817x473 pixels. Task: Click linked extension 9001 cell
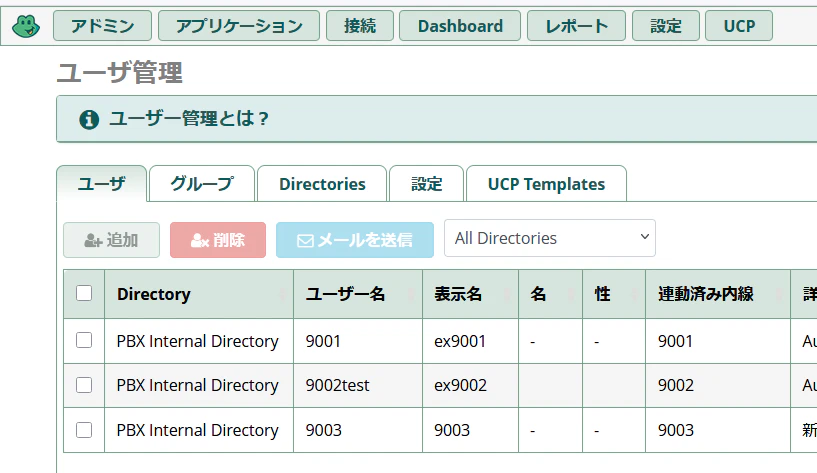(718, 341)
